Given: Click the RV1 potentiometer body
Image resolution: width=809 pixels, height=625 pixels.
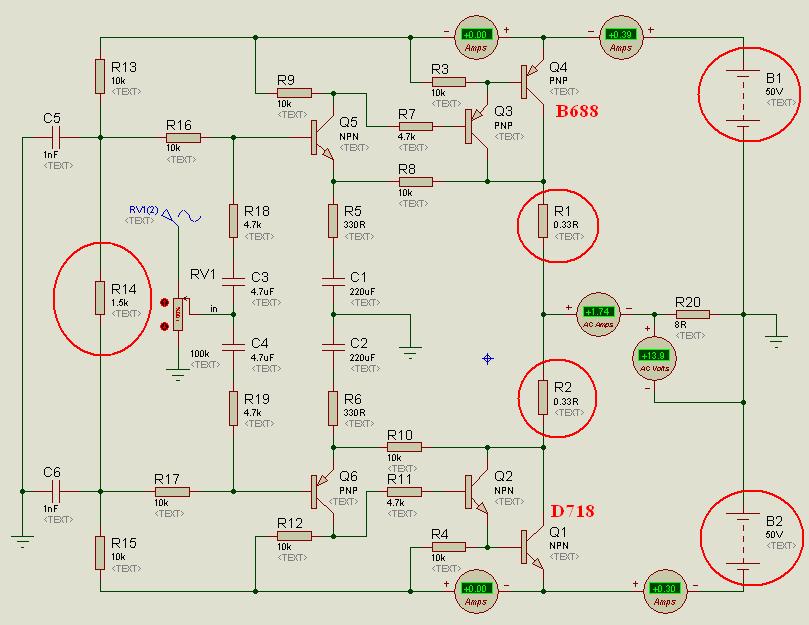Looking at the screenshot, I should point(178,314).
